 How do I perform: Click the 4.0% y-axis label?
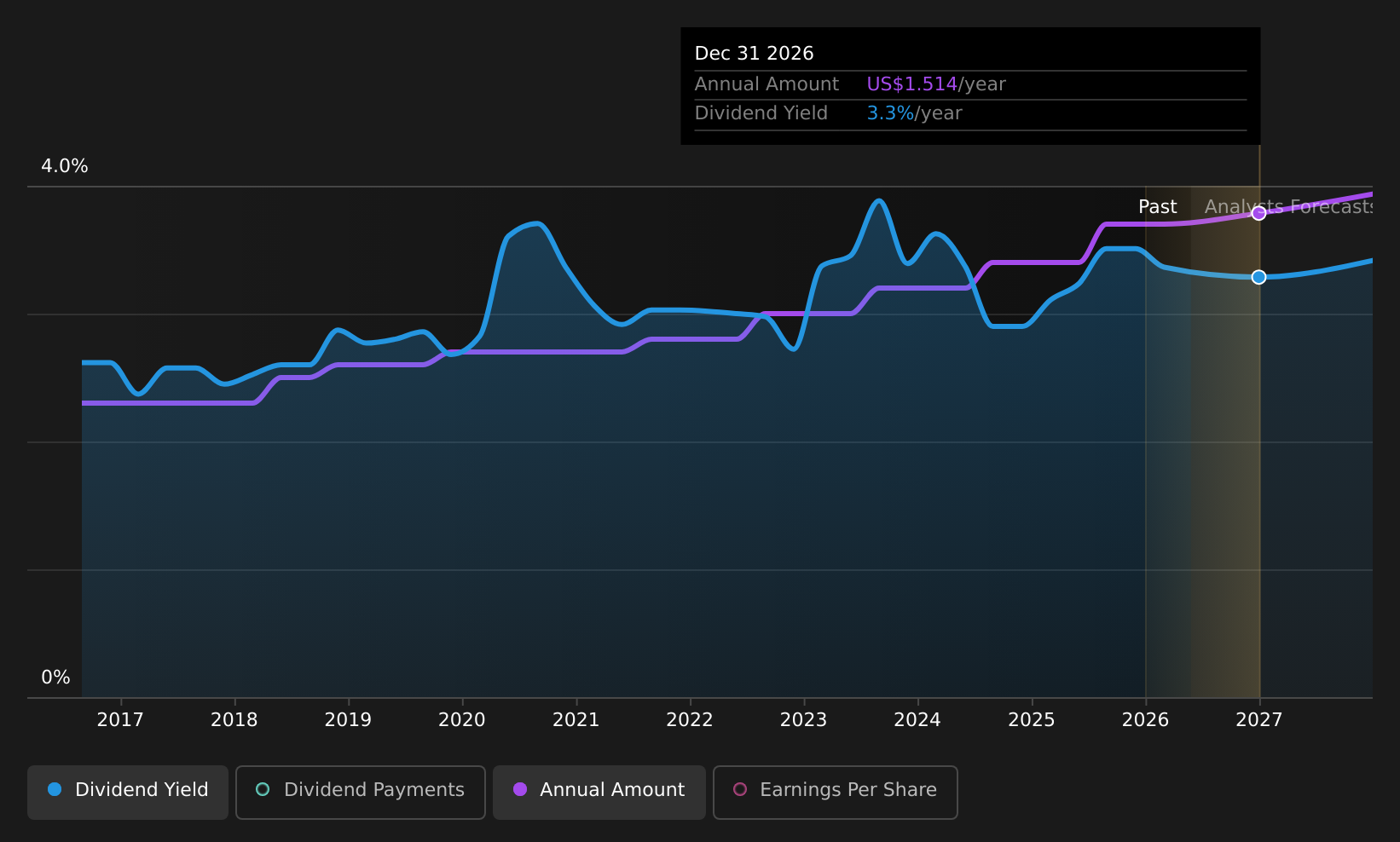pyautogui.click(x=65, y=166)
